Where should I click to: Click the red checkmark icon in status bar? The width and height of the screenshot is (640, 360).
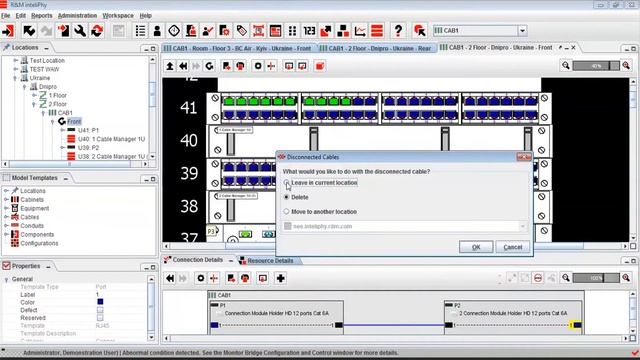coord(635,352)
